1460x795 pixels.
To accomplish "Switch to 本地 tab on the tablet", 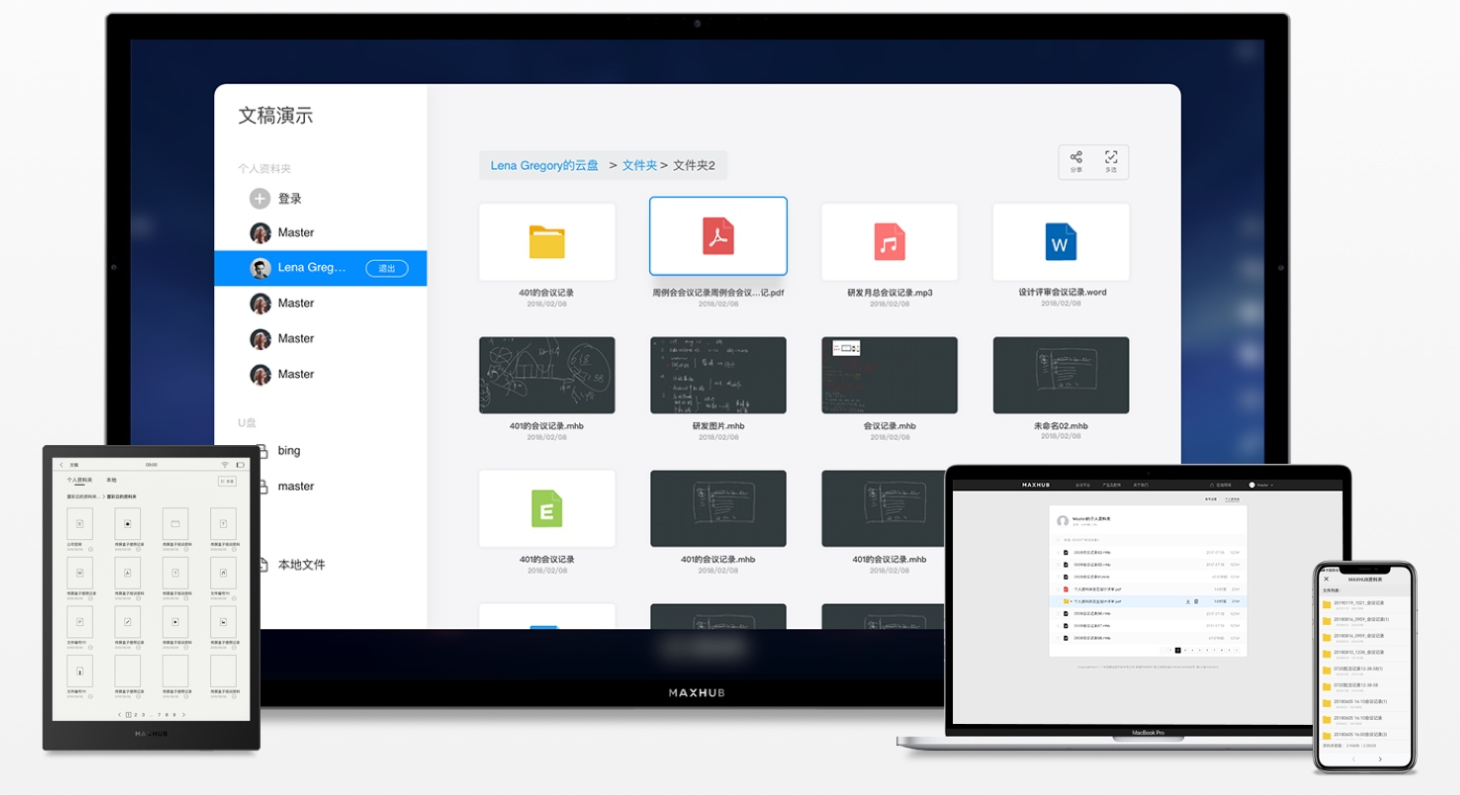I will 111,480.
